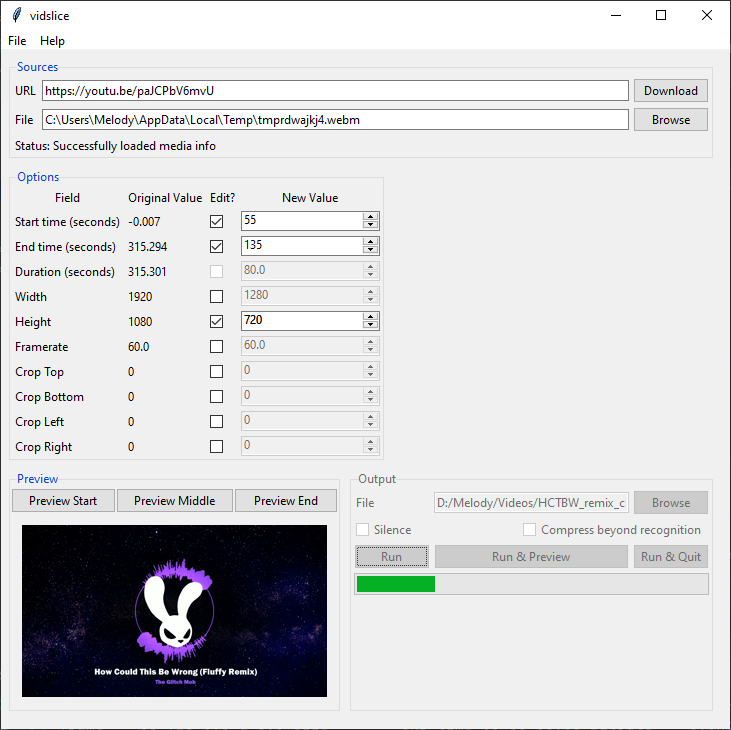731x730 pixels.
Task: Enable the Crop Top edit checkbox
Action: [x=216, y=372]
